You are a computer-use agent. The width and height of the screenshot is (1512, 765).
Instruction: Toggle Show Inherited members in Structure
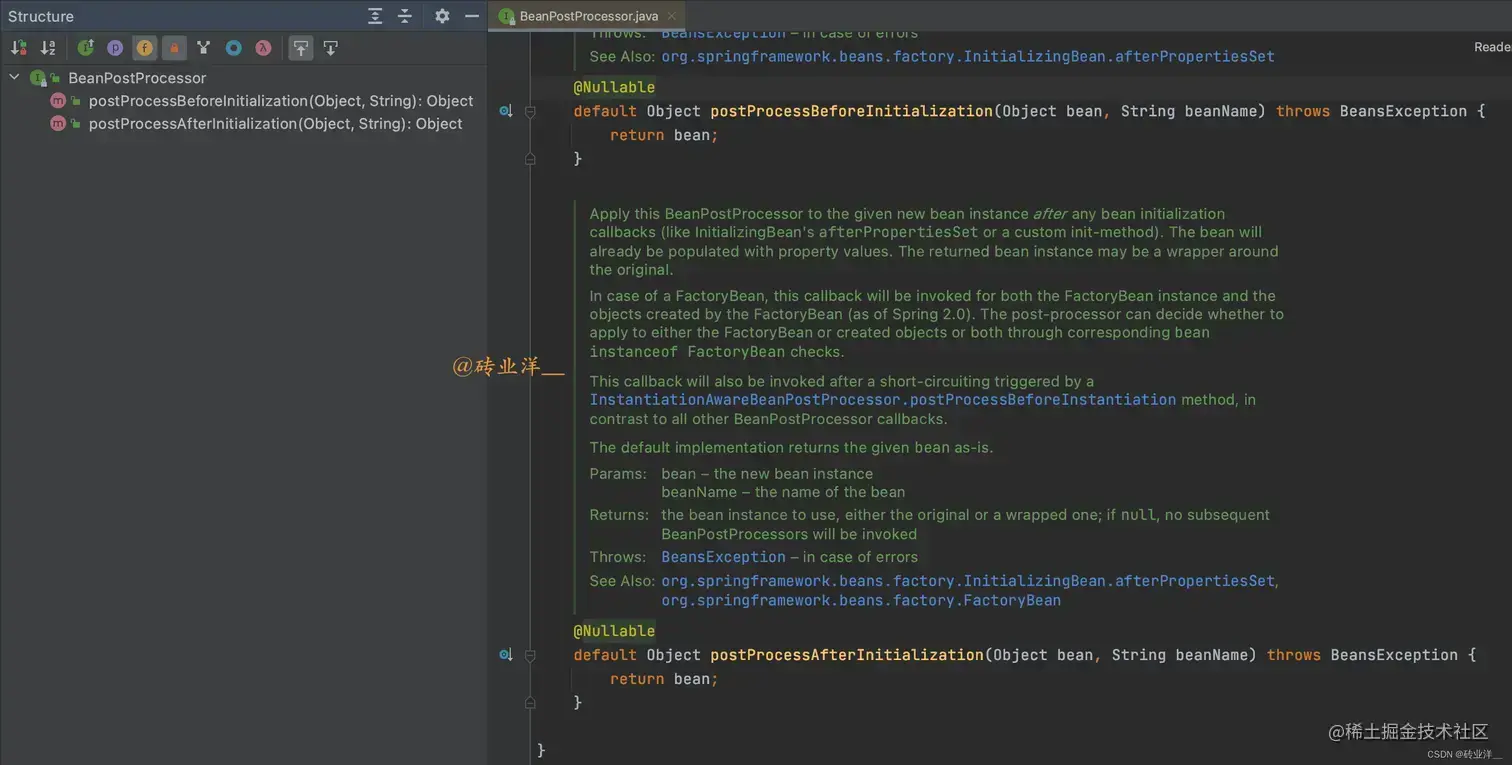[86, 47]
